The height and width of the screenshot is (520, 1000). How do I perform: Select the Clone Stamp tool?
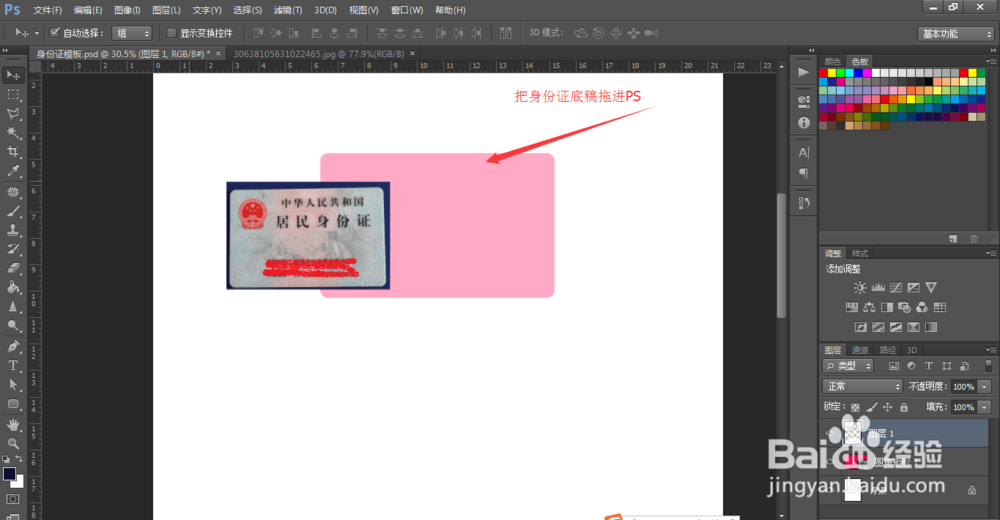tap(13, 230)
